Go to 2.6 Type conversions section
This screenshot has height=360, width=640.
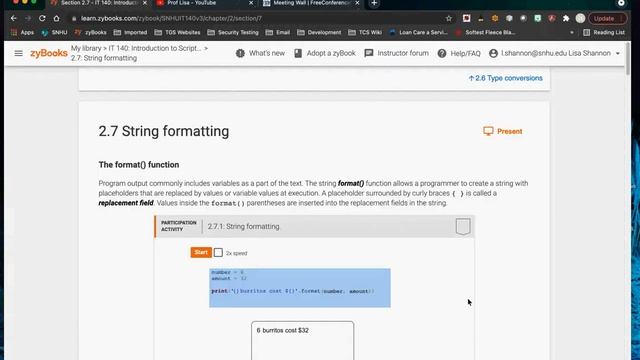tap(505, 78)
